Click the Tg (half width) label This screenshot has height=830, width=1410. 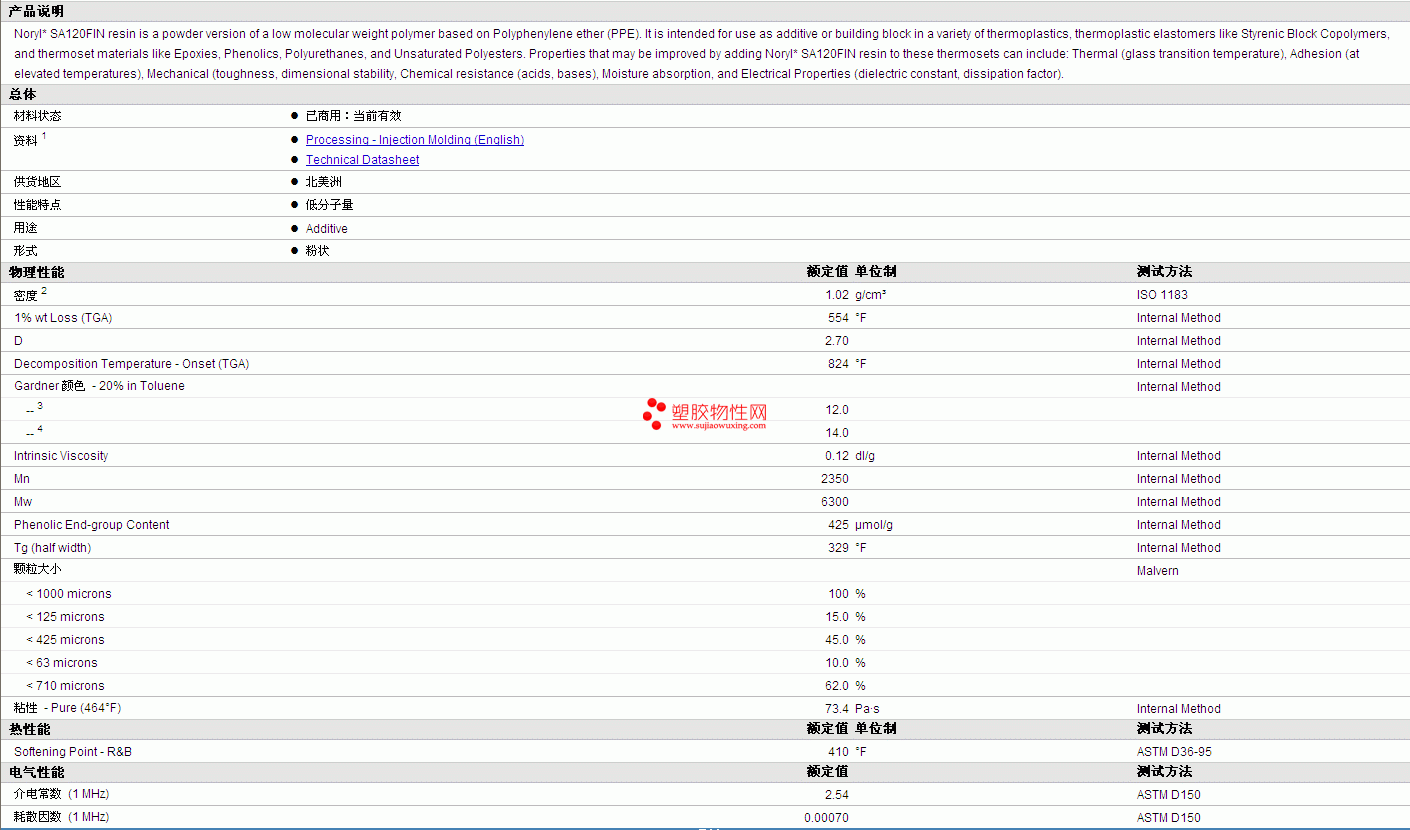[52, 548]
